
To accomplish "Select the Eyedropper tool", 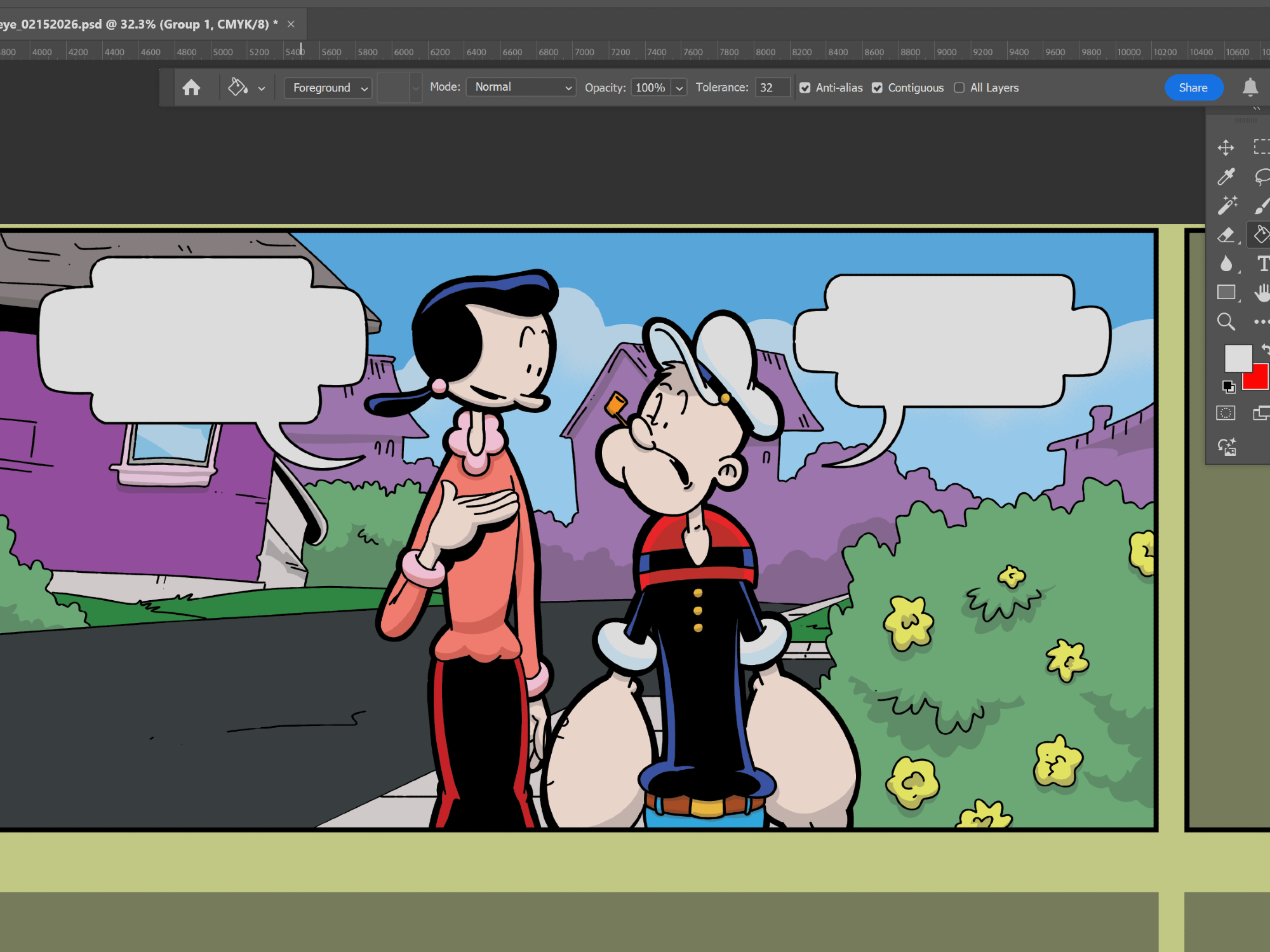I will click(x=1226, y=177).
